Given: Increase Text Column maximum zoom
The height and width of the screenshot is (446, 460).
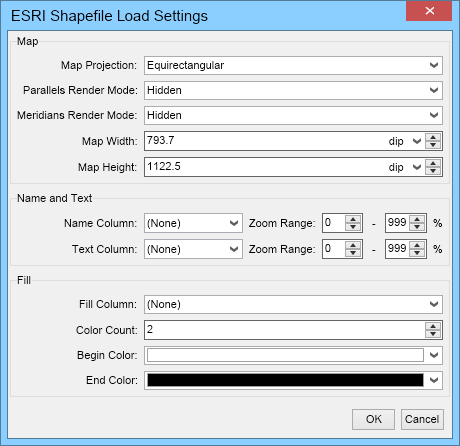Looking at the screenshot, I should (x=417, y=245).
